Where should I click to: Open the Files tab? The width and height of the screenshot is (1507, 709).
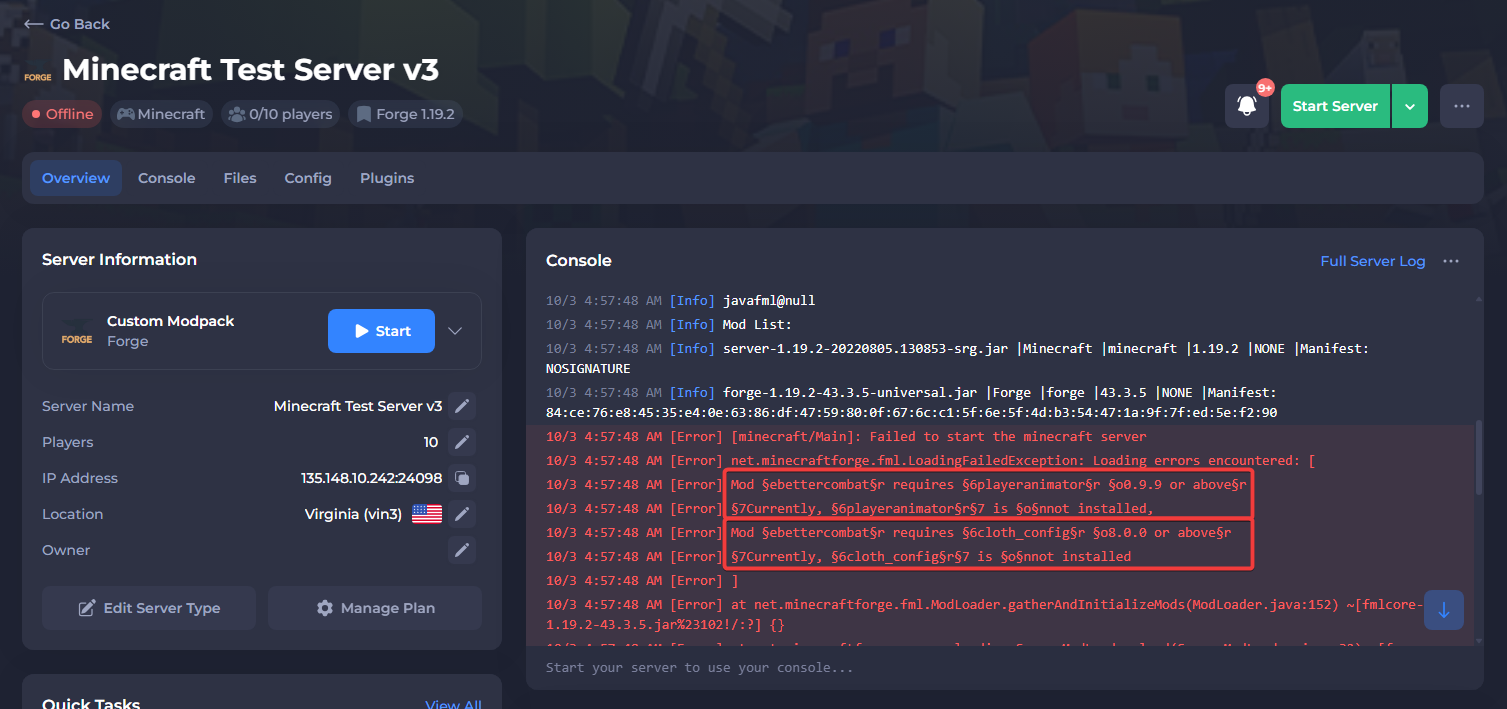click(240, 178)
